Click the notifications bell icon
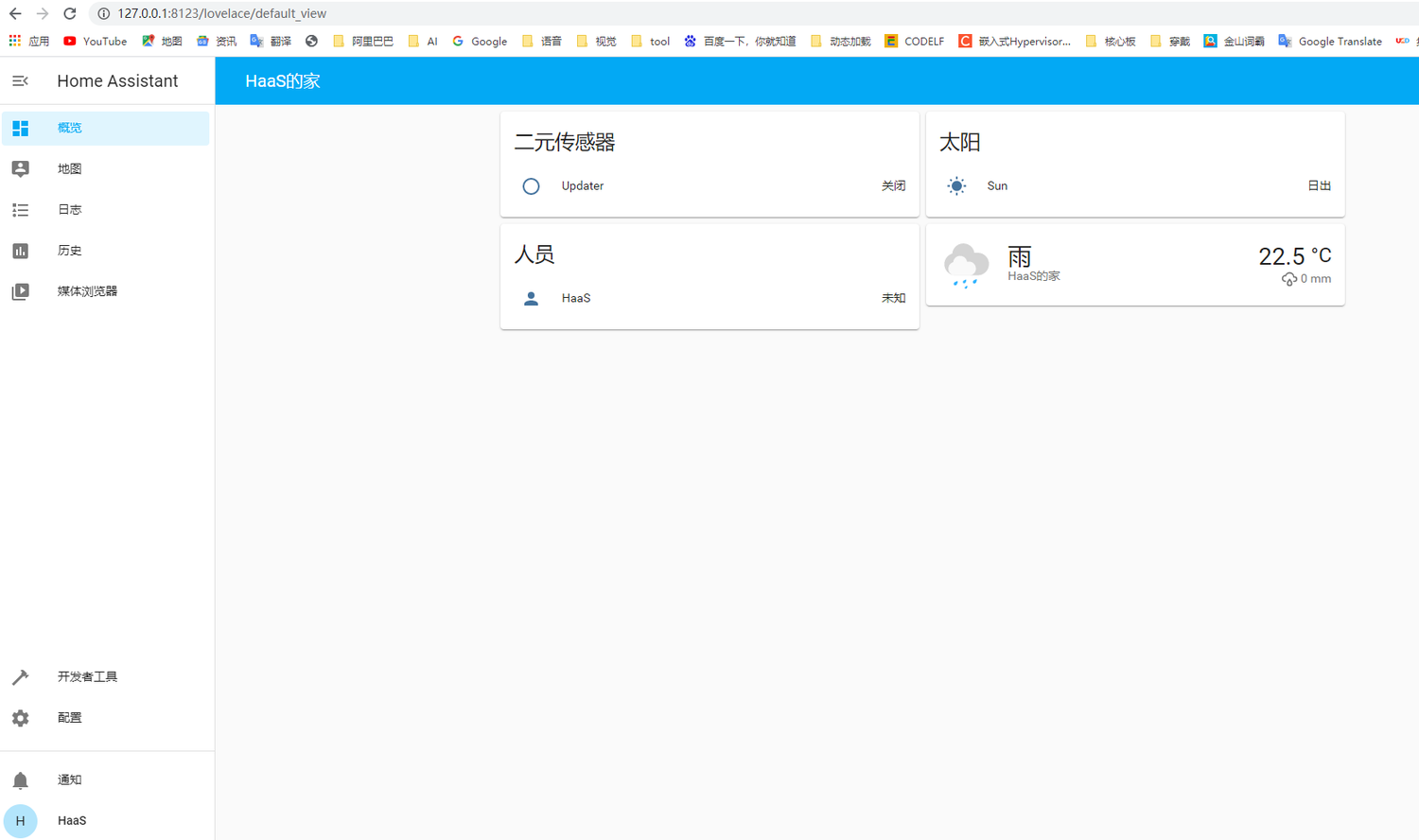 click(x=20, y=779)
